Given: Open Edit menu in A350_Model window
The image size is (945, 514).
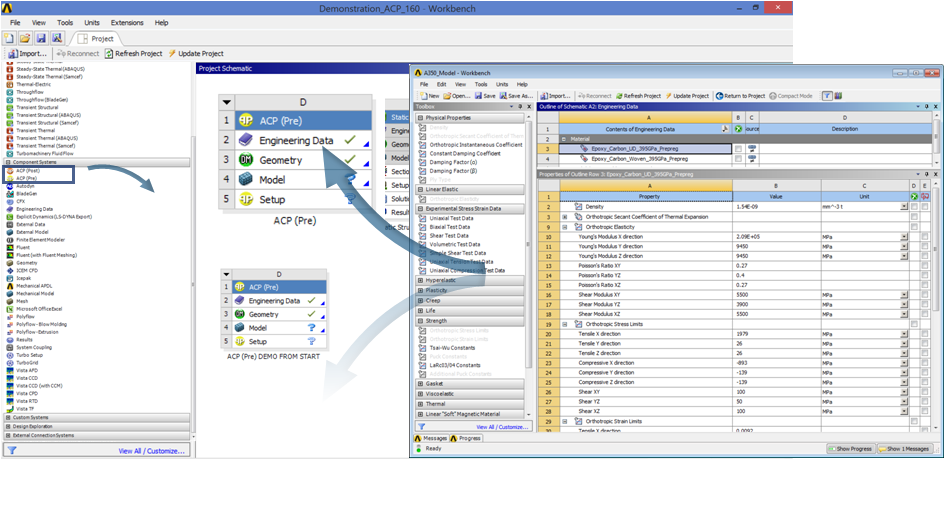Looking at the screenshot, I should pos(442,84).
